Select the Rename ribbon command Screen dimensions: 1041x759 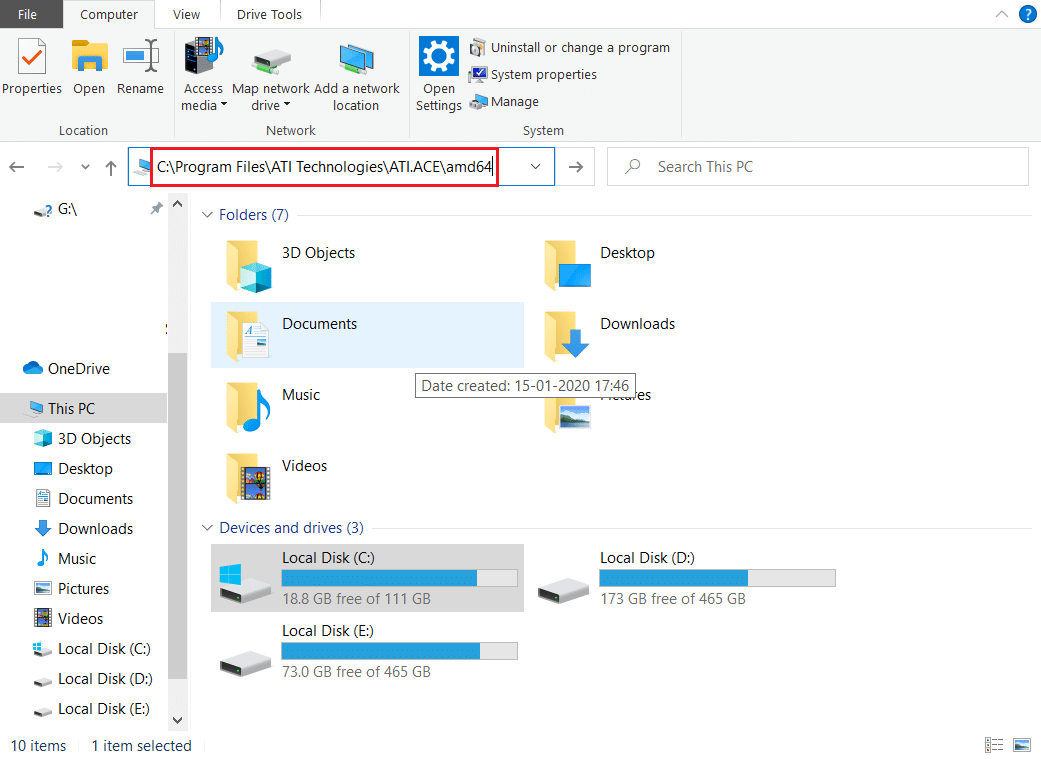(x=140, y=66)
